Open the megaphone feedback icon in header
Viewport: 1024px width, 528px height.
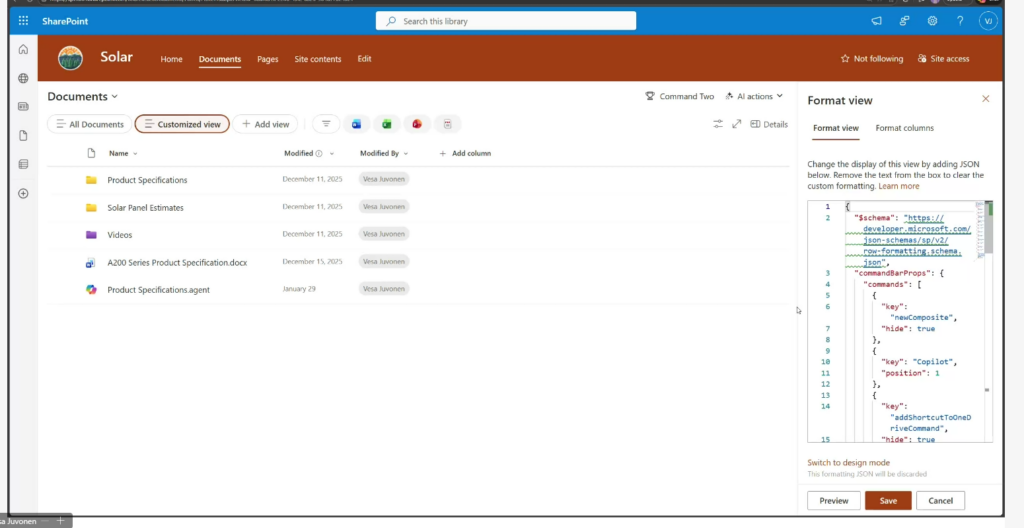click(876, 21)
